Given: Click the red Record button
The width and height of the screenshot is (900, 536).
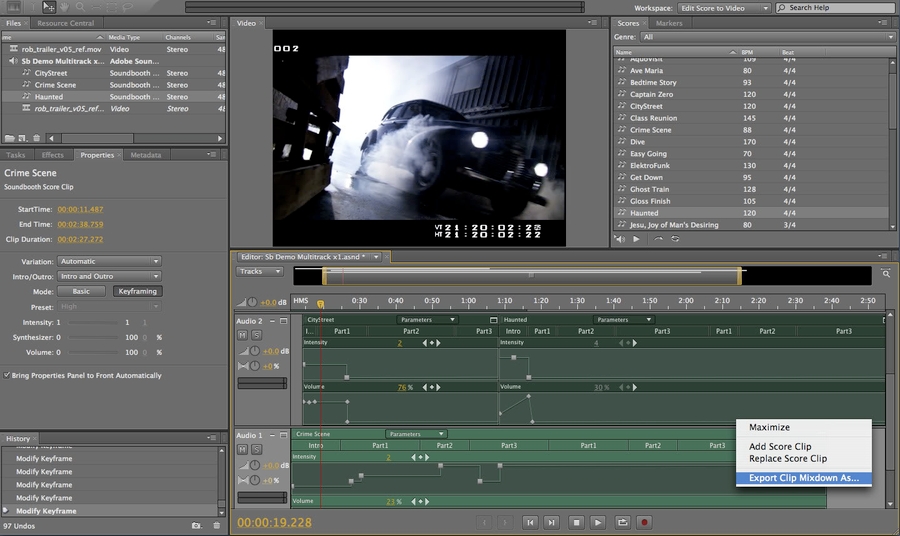Looking at the screenshot, I should [x=645, y=522].
